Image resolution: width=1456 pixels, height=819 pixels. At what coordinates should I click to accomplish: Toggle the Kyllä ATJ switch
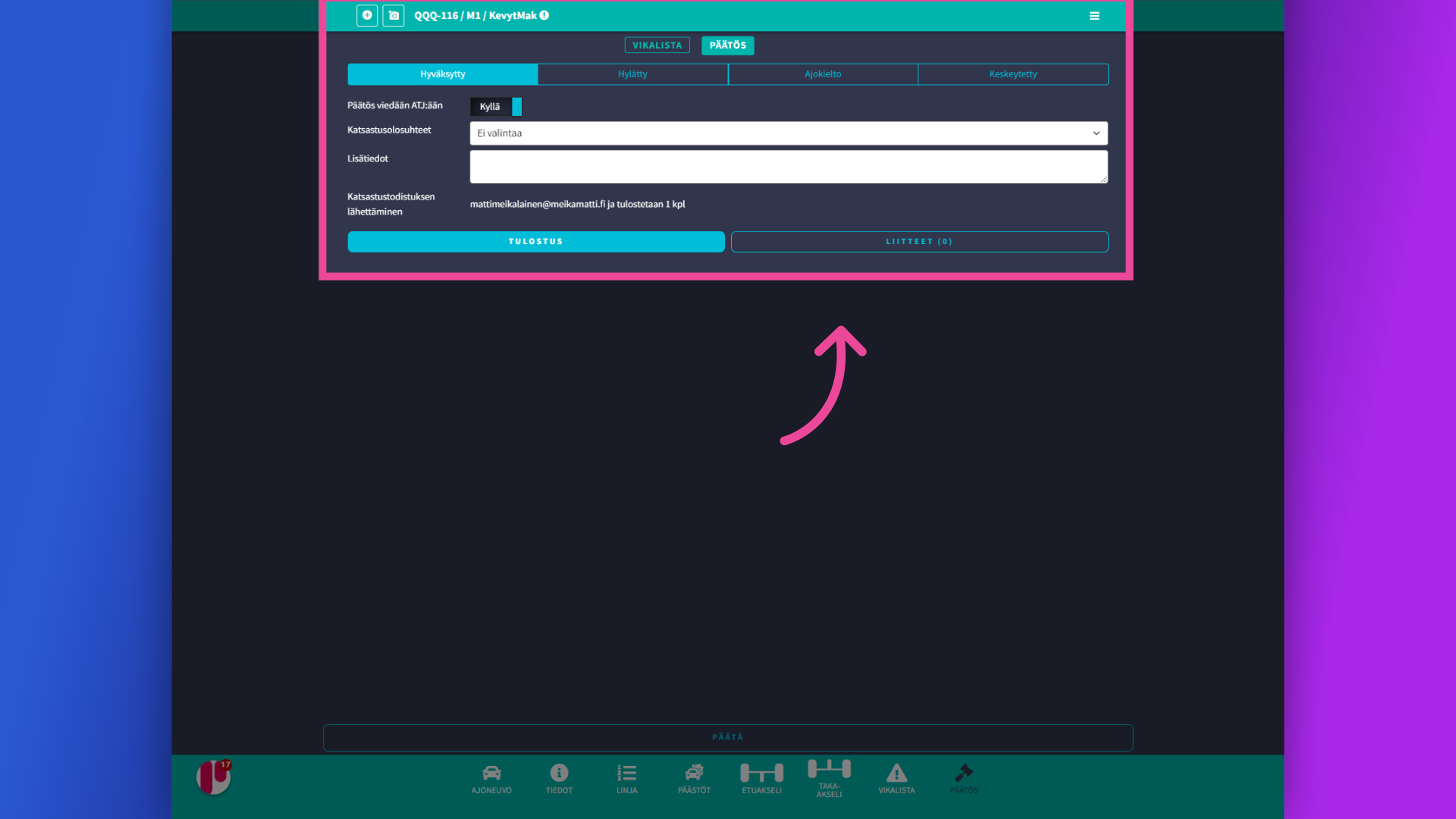(496, 107)
